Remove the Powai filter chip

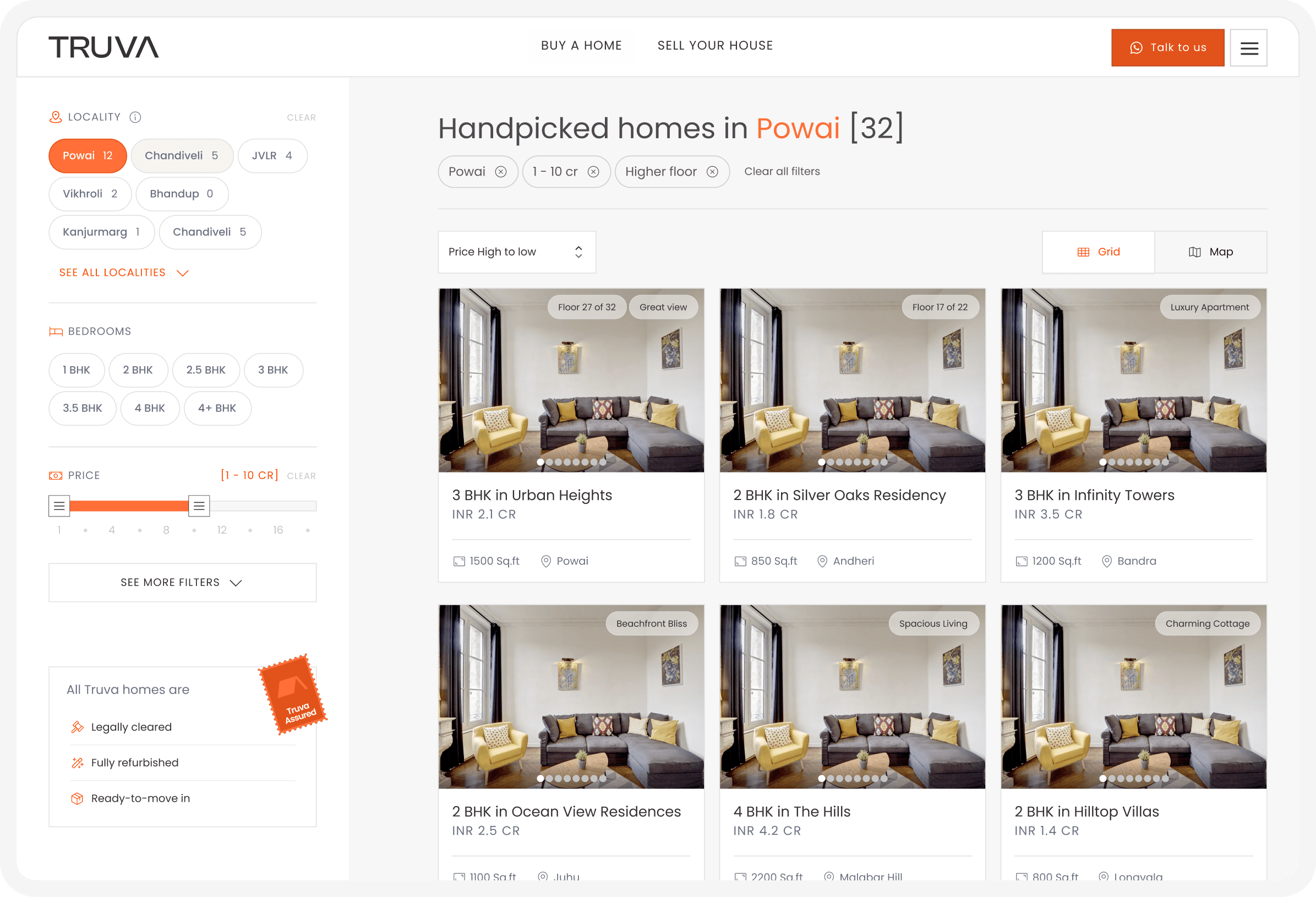500,172
